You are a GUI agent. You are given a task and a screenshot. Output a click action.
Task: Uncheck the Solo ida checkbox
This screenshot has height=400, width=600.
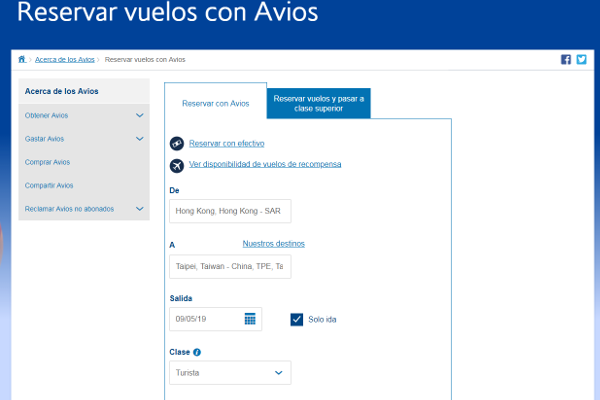click(x=297, y=319)
